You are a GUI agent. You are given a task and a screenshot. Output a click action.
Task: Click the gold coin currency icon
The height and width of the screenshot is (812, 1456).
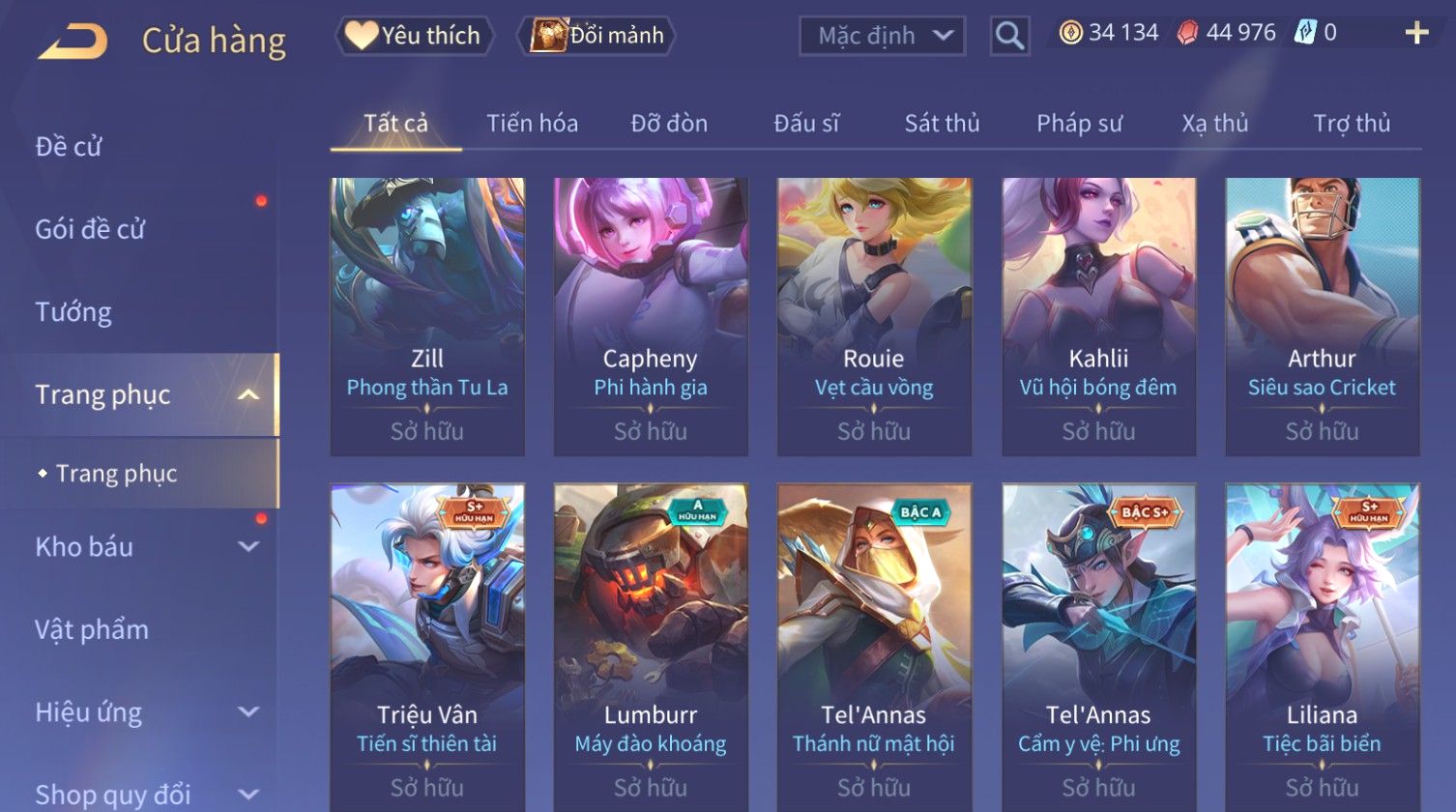coord(1070,33)
